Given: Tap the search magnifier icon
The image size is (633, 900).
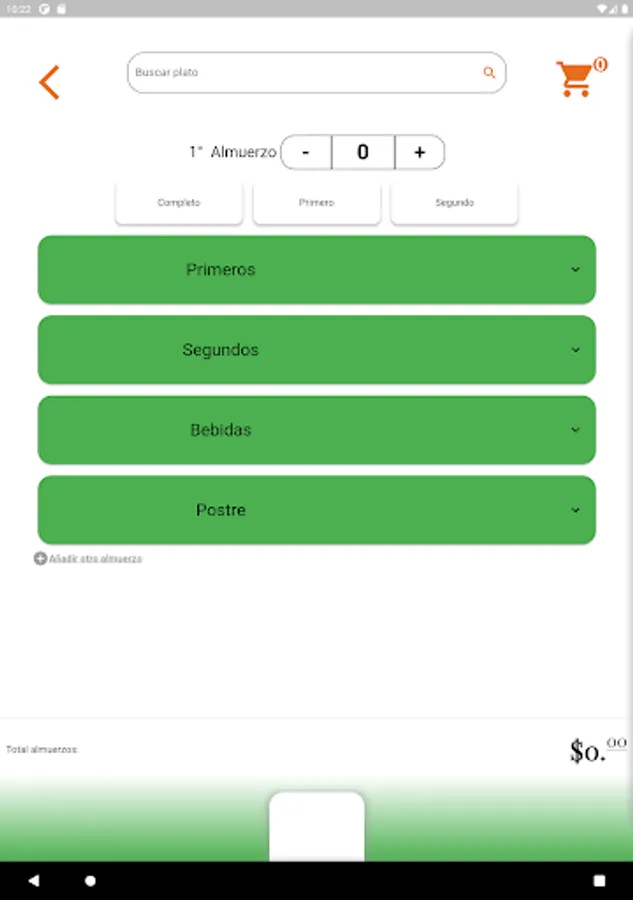Looking at the screenshot, I should click(x=489, y=73).
